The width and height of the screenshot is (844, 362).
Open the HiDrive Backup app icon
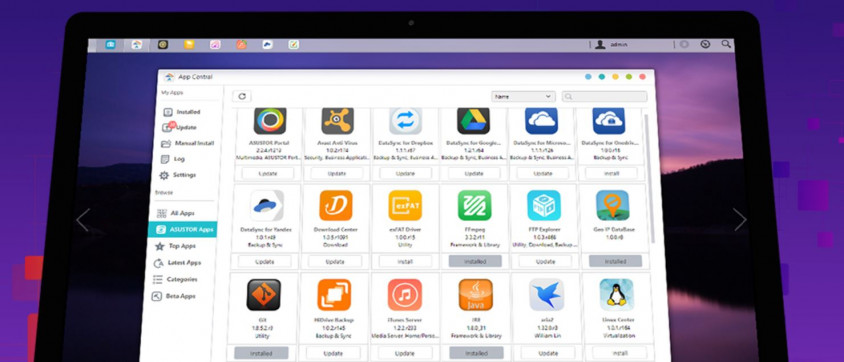pos(334,295)
